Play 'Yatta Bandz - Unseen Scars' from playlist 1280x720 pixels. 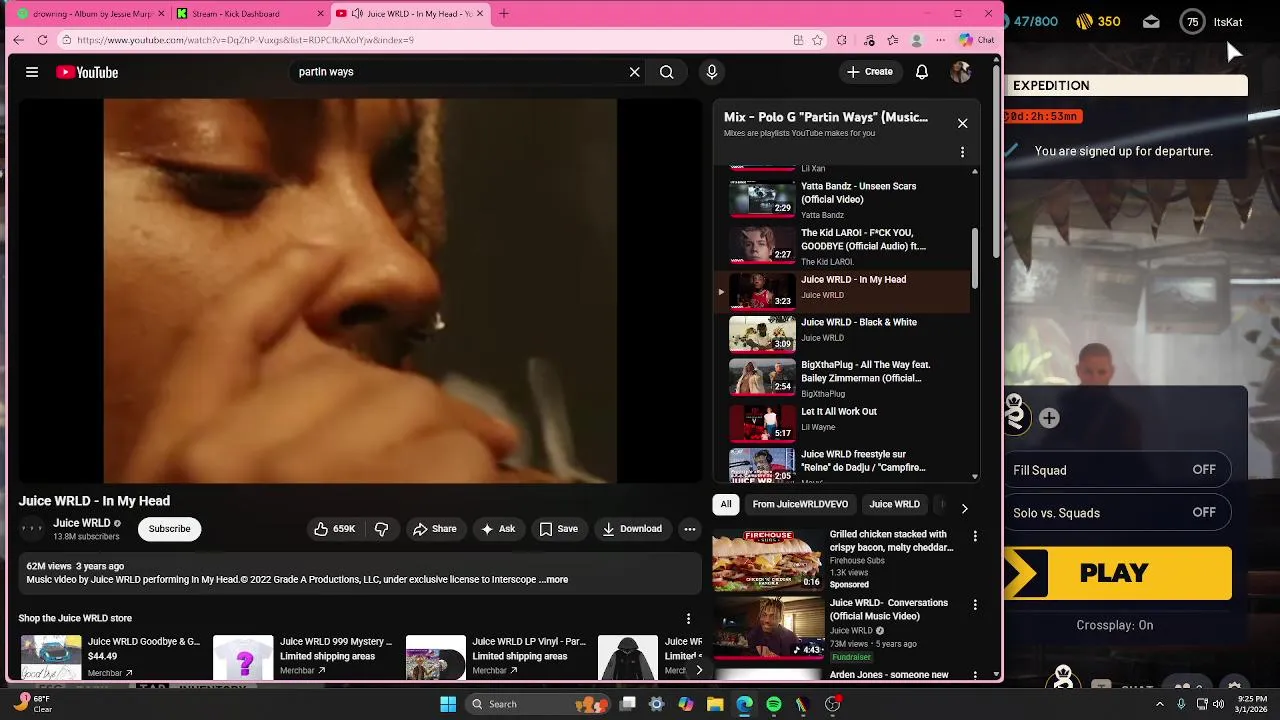coord(842,199)
